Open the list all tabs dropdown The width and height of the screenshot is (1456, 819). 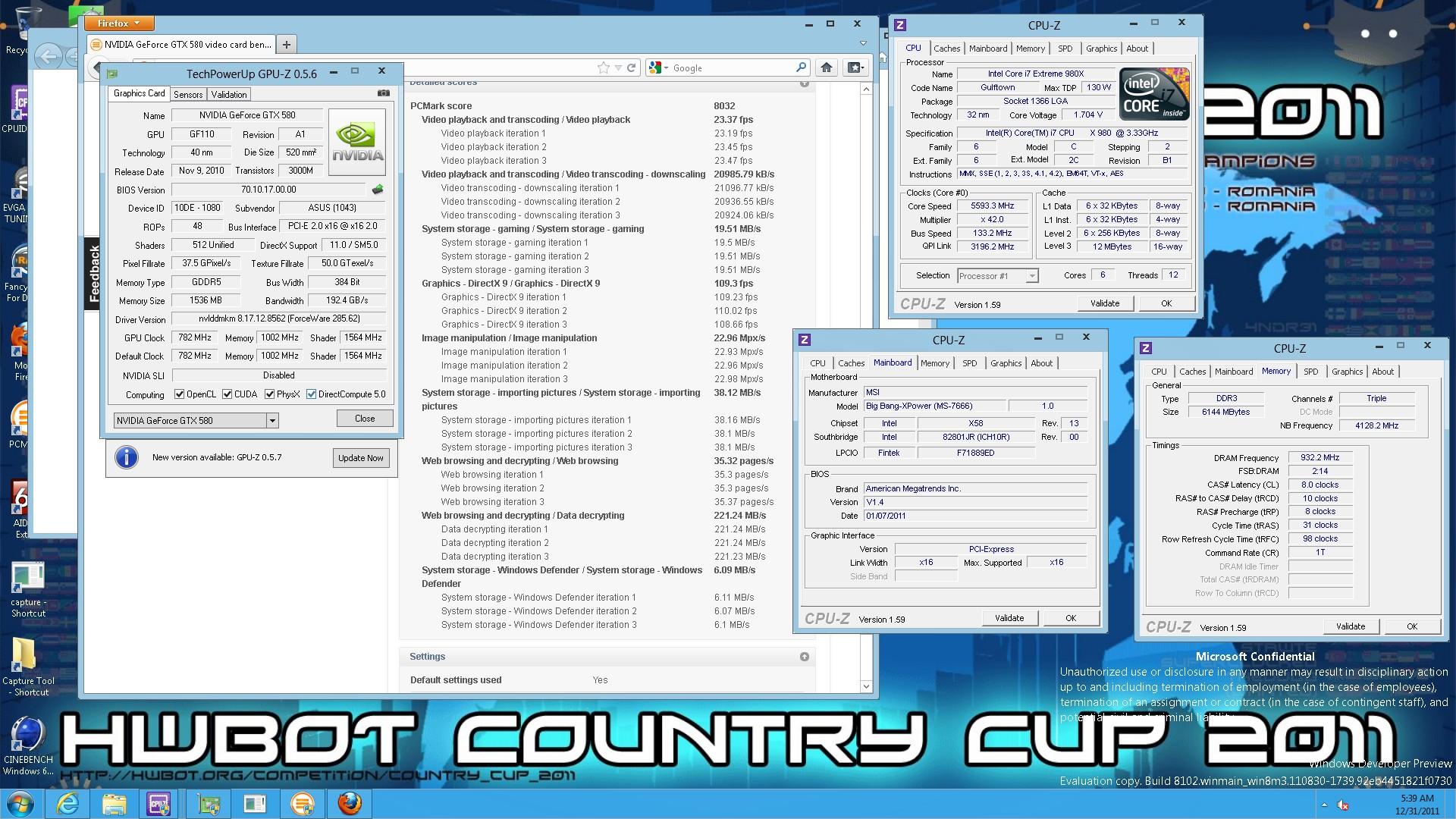tap(863, 44)
